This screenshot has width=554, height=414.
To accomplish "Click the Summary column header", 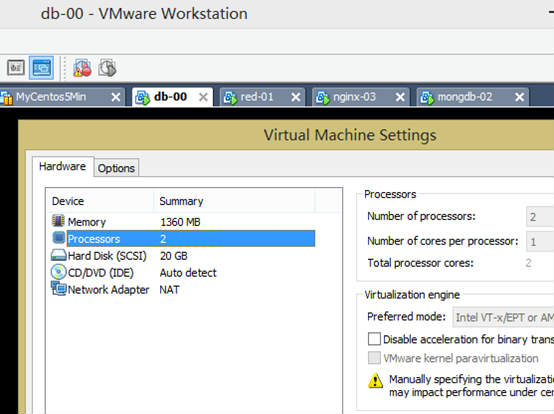I will 234,201.
